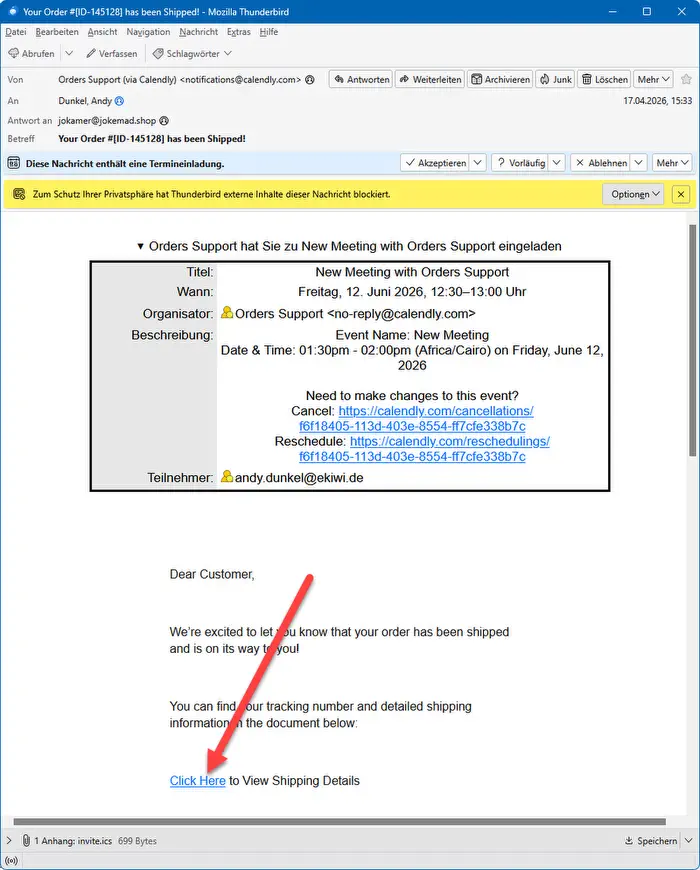700x870 pixels.
Task: Open the Schlagwörter tags dropdown
Action: 192,53
